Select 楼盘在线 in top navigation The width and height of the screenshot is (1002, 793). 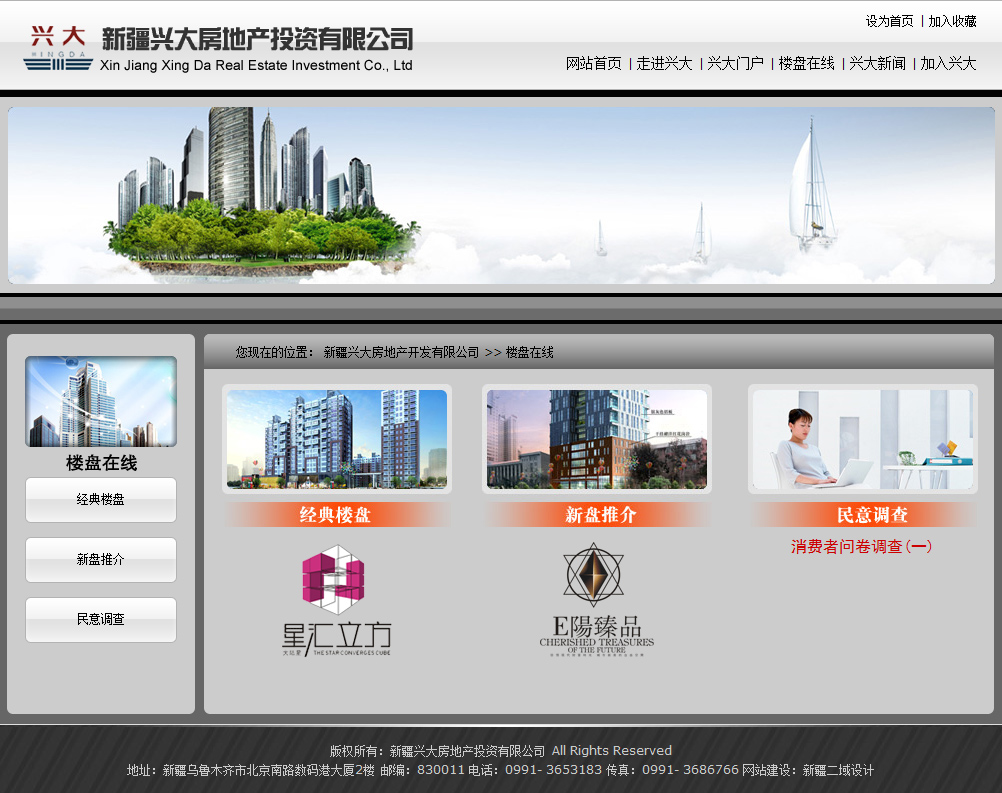click(x=807, y=64)
